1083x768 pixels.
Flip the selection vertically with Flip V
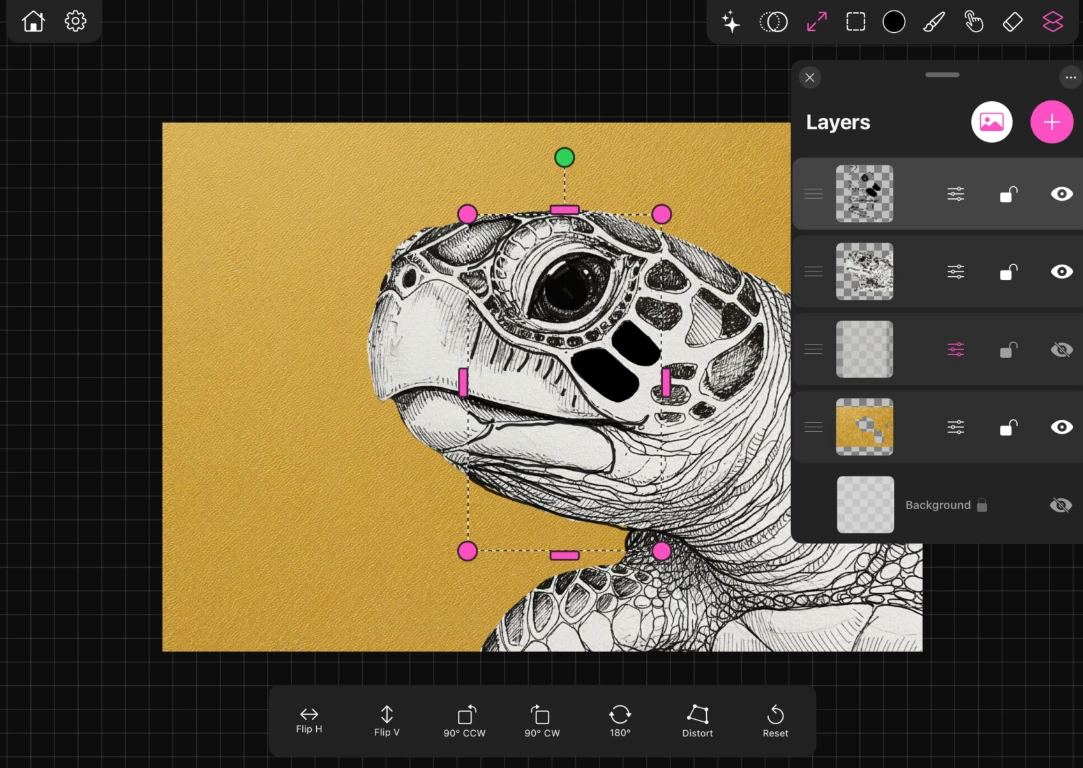(x=387, y=720)
